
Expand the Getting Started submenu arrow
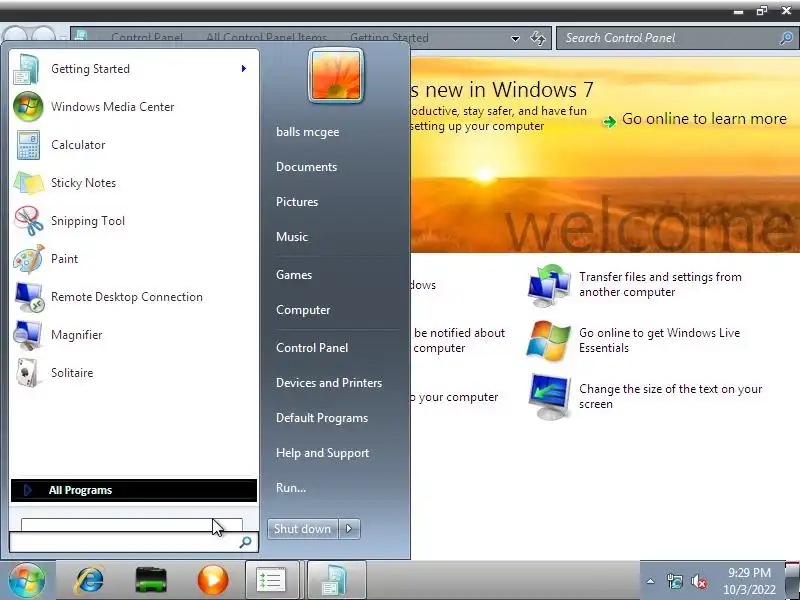click(x=244, y=68)
